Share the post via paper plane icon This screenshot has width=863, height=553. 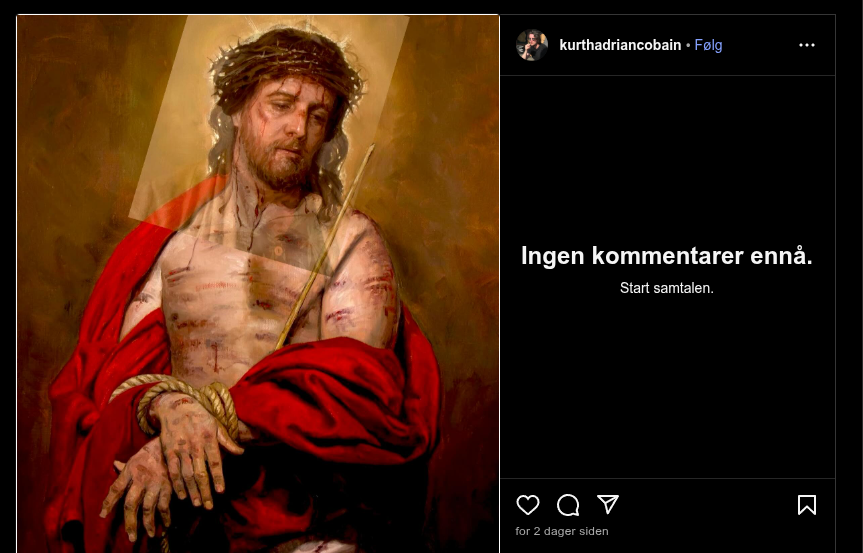click(x=608, y=505)
